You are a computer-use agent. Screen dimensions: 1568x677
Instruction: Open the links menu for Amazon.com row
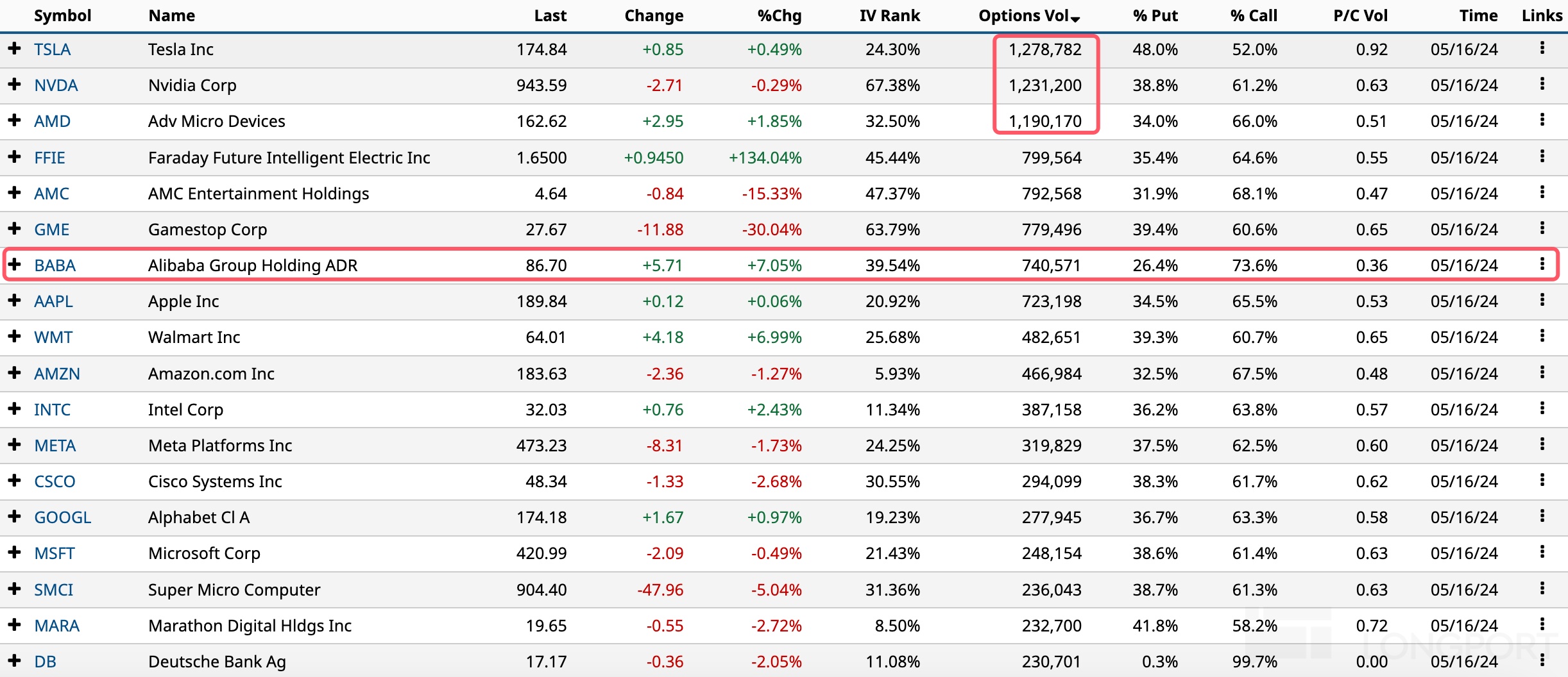point(1542,372)
